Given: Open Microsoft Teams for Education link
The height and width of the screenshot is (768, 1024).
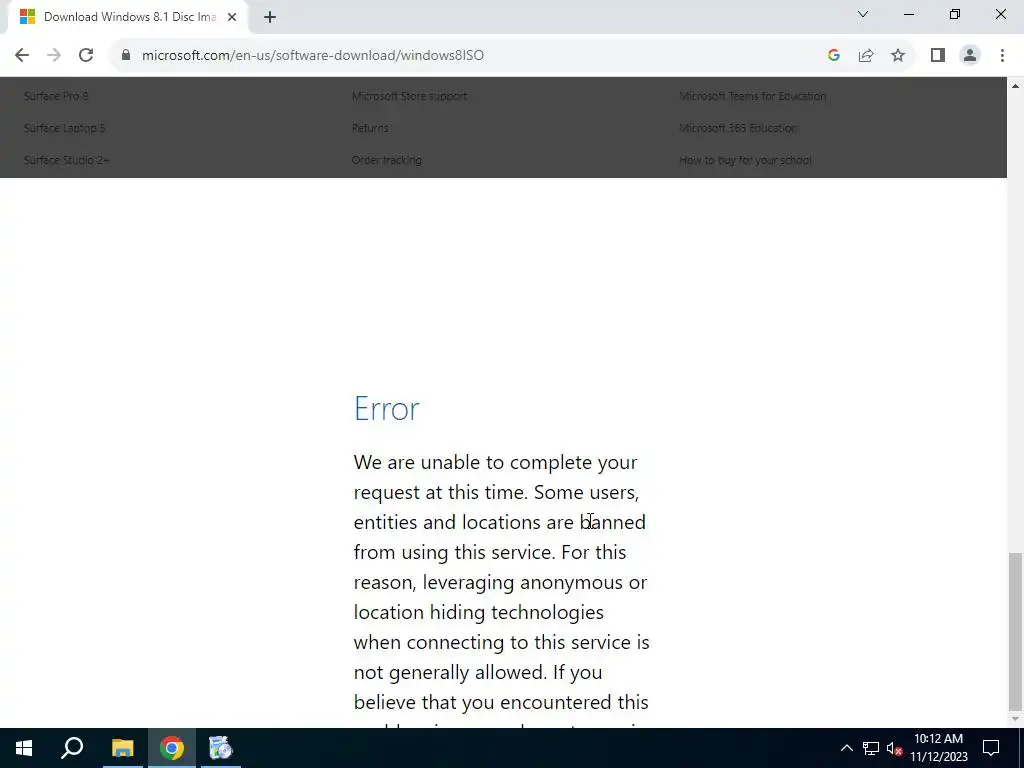Looking at the screenshot, I should (x=752, y=96).
